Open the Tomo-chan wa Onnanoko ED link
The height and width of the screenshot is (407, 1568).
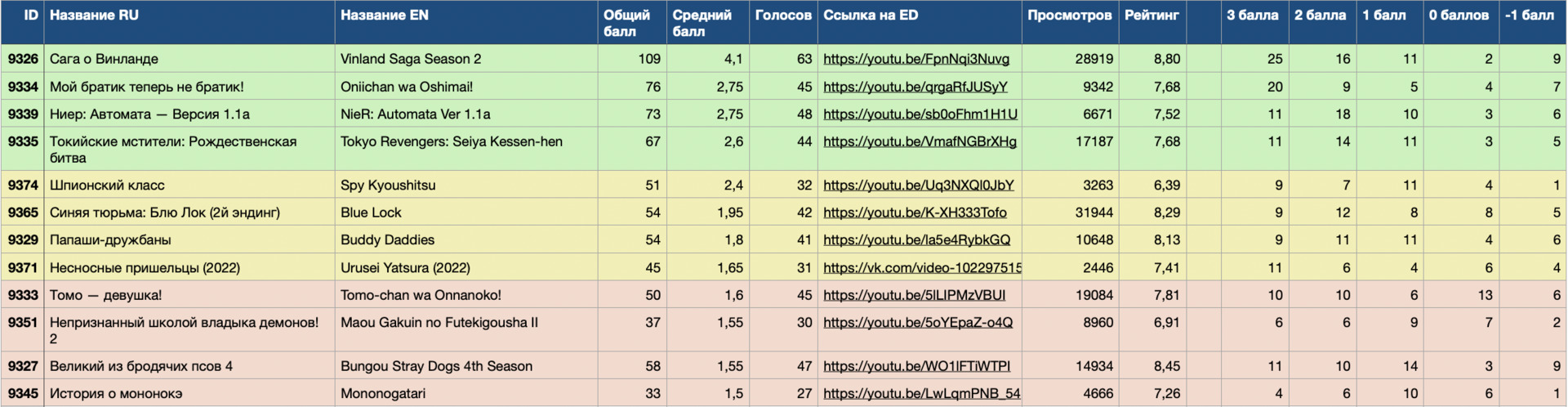pos(914,295)
